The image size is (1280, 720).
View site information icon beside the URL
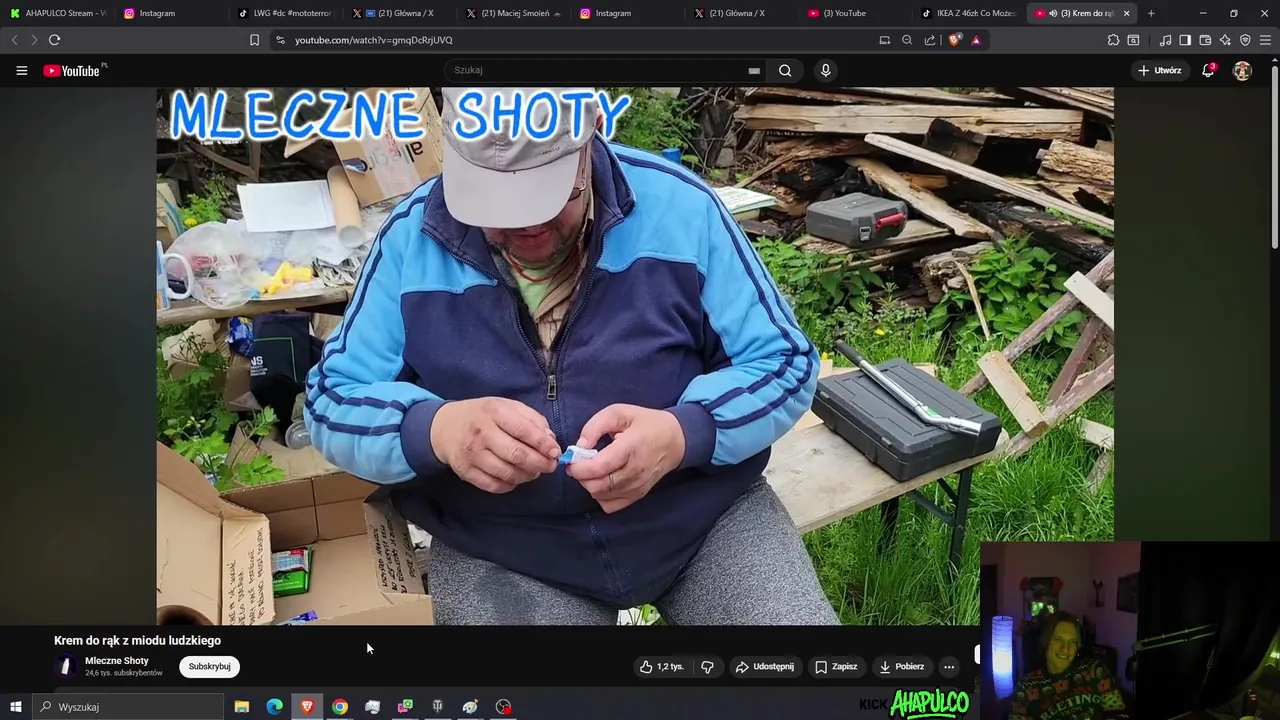280,40
